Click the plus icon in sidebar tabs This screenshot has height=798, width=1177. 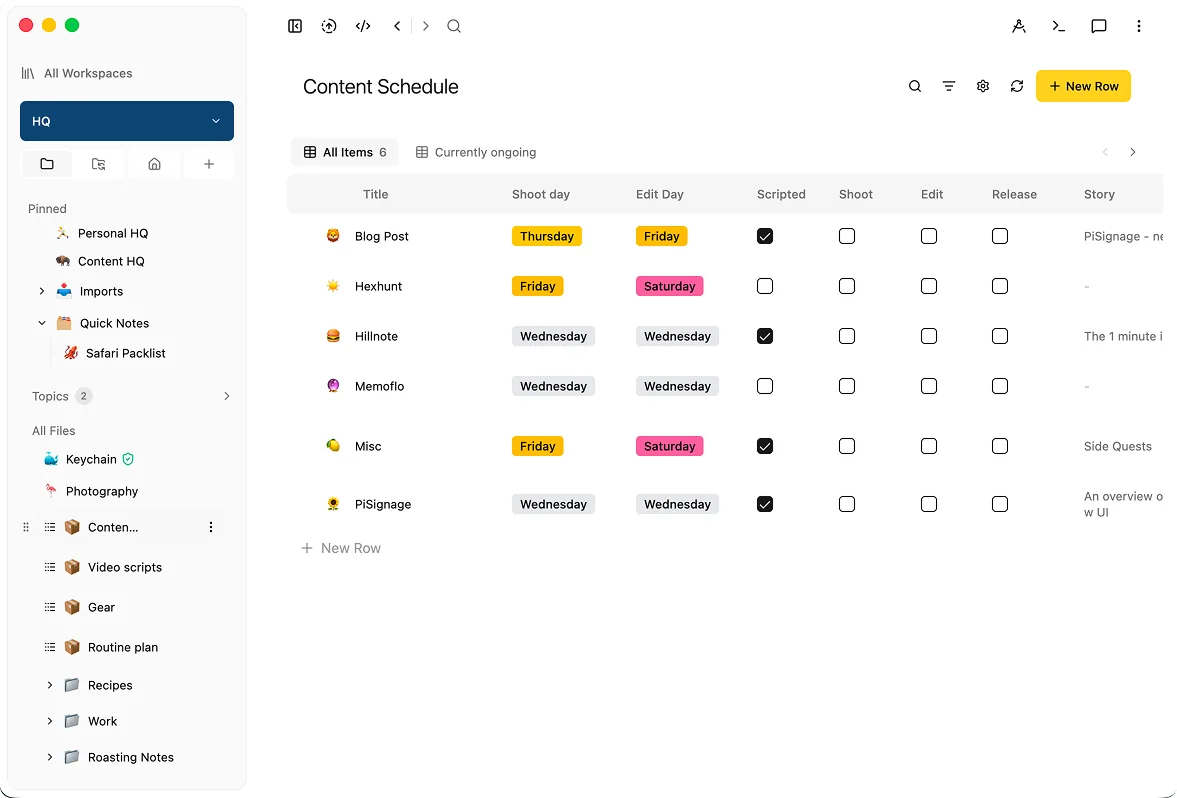point(209,164)
